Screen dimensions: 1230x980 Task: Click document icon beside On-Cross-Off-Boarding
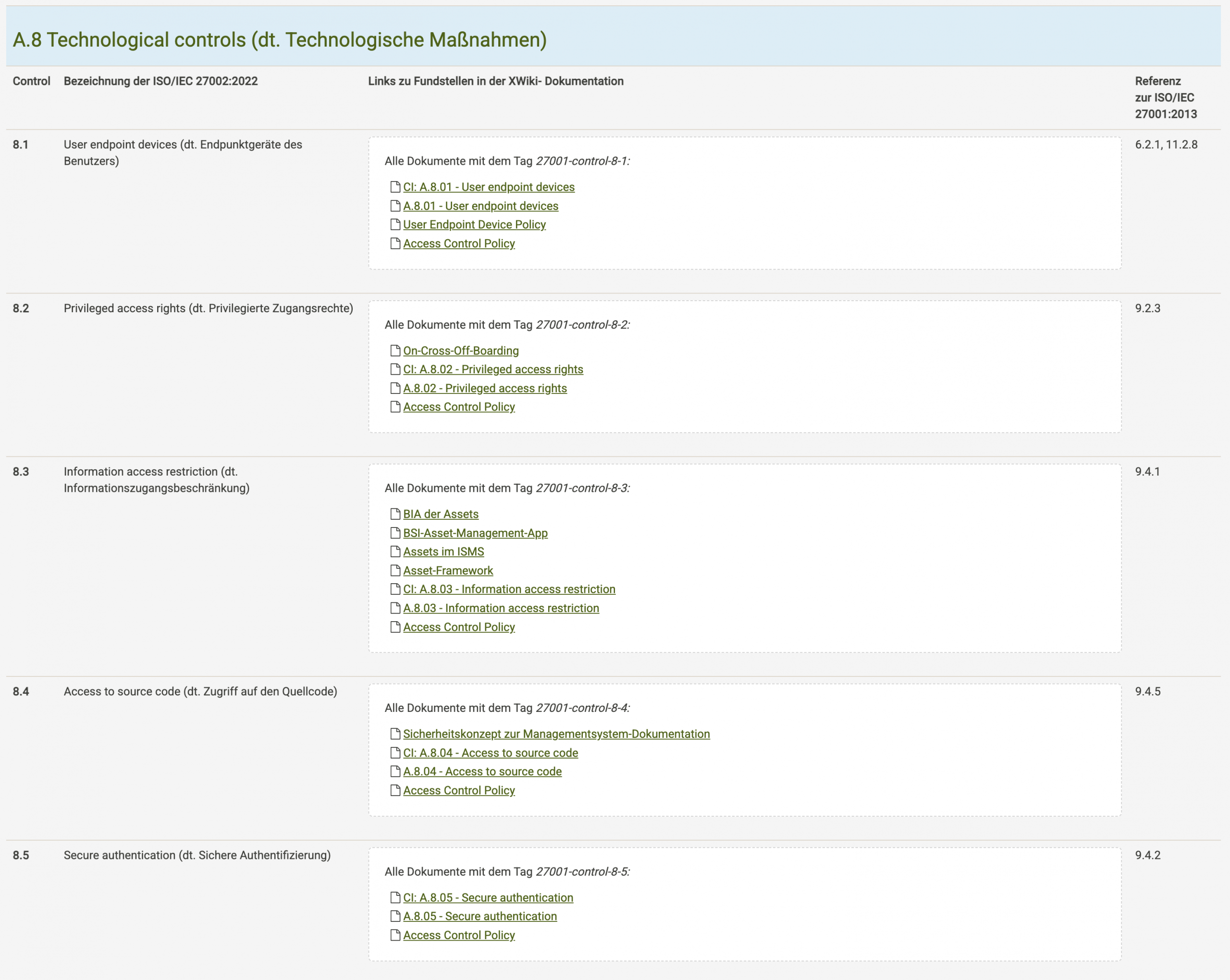(x=395, y=350)
